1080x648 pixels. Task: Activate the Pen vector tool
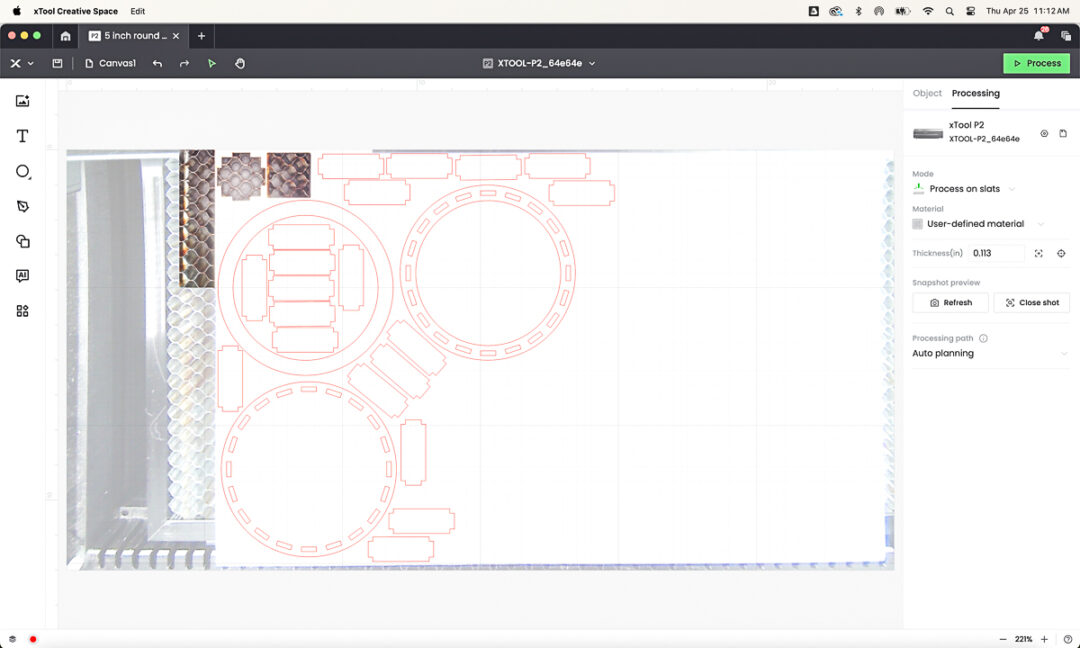pos(22,206)
